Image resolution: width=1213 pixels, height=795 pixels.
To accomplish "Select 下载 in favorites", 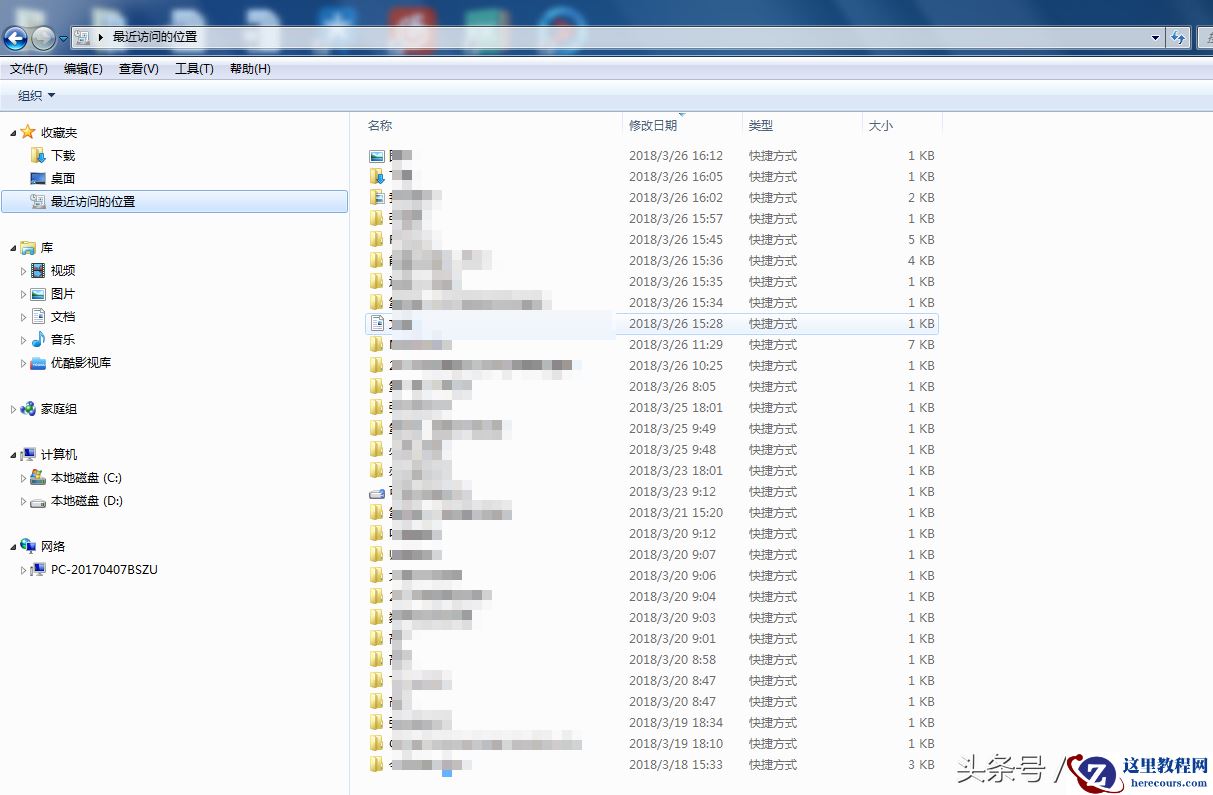I will [x=63, y=156].
